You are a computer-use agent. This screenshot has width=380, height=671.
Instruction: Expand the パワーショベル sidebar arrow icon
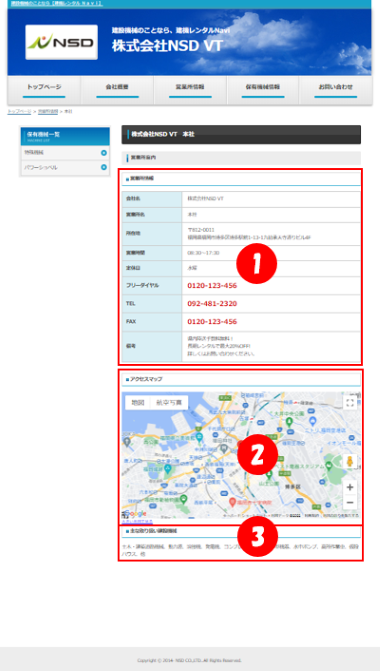(x=104, y=167)
